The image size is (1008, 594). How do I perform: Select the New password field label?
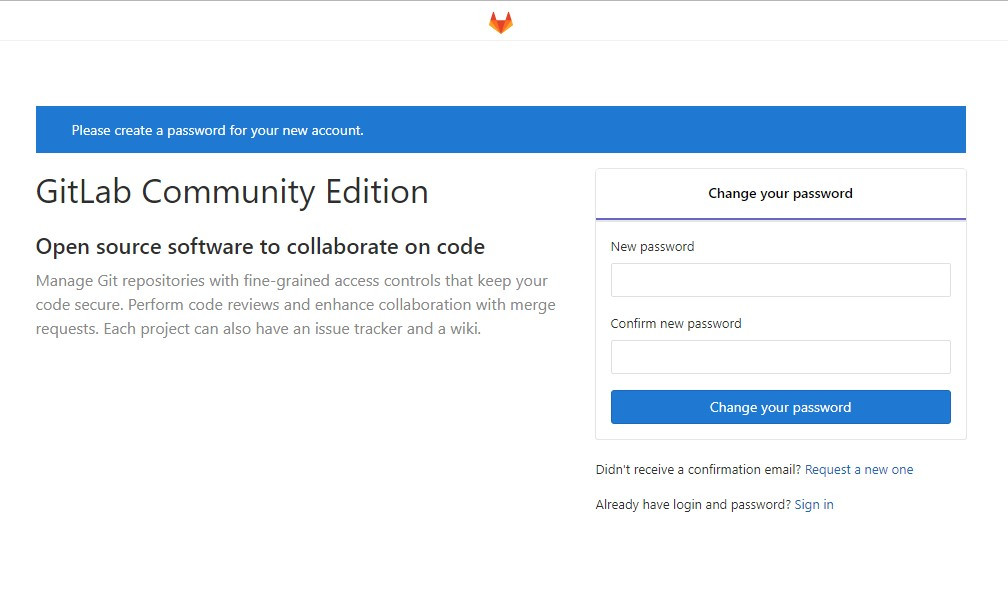coord(652,247)
